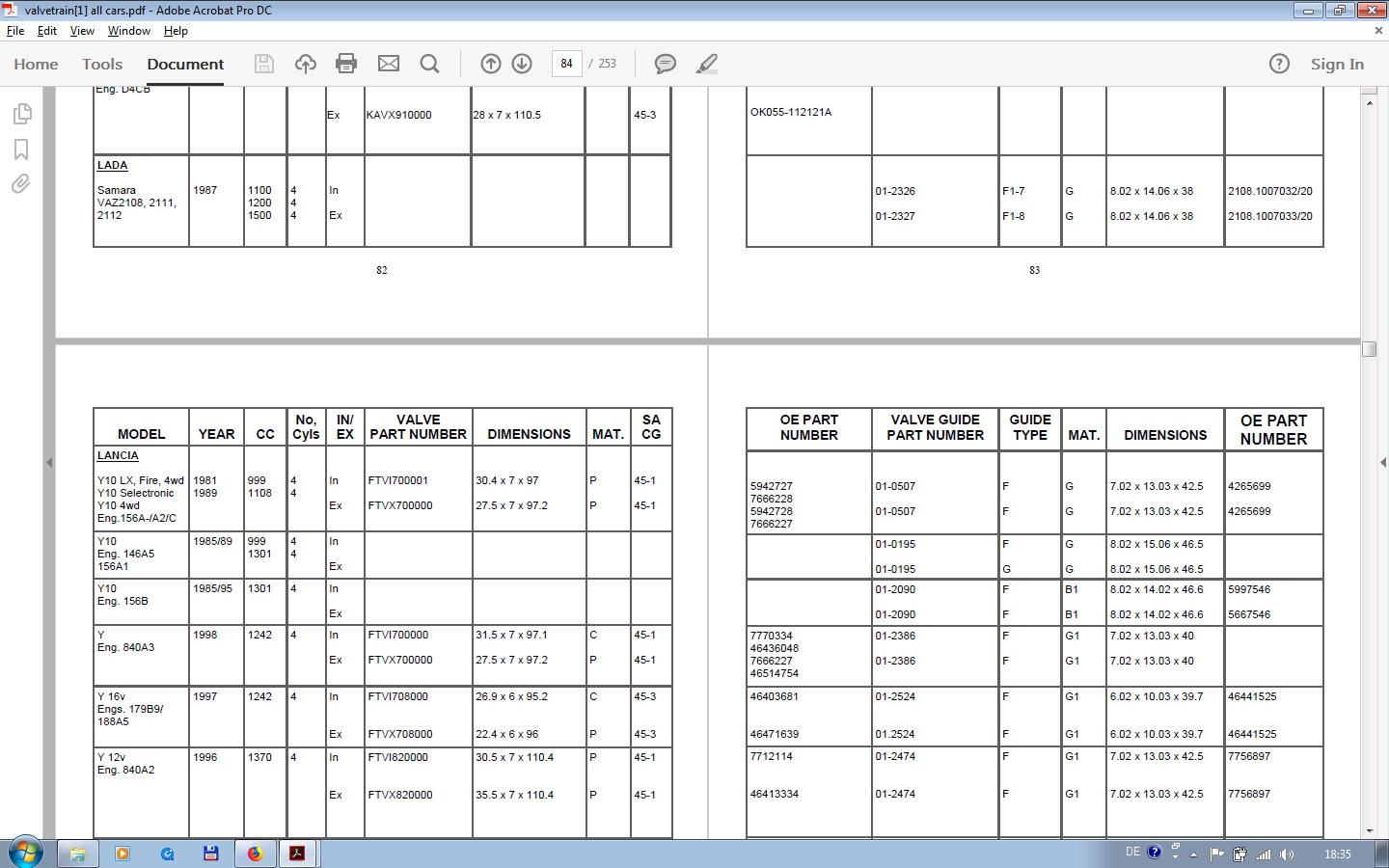This screenshot has height=868, width=1389.
Task: Send the file by email via the envelope icon
Action: (389, 64)
